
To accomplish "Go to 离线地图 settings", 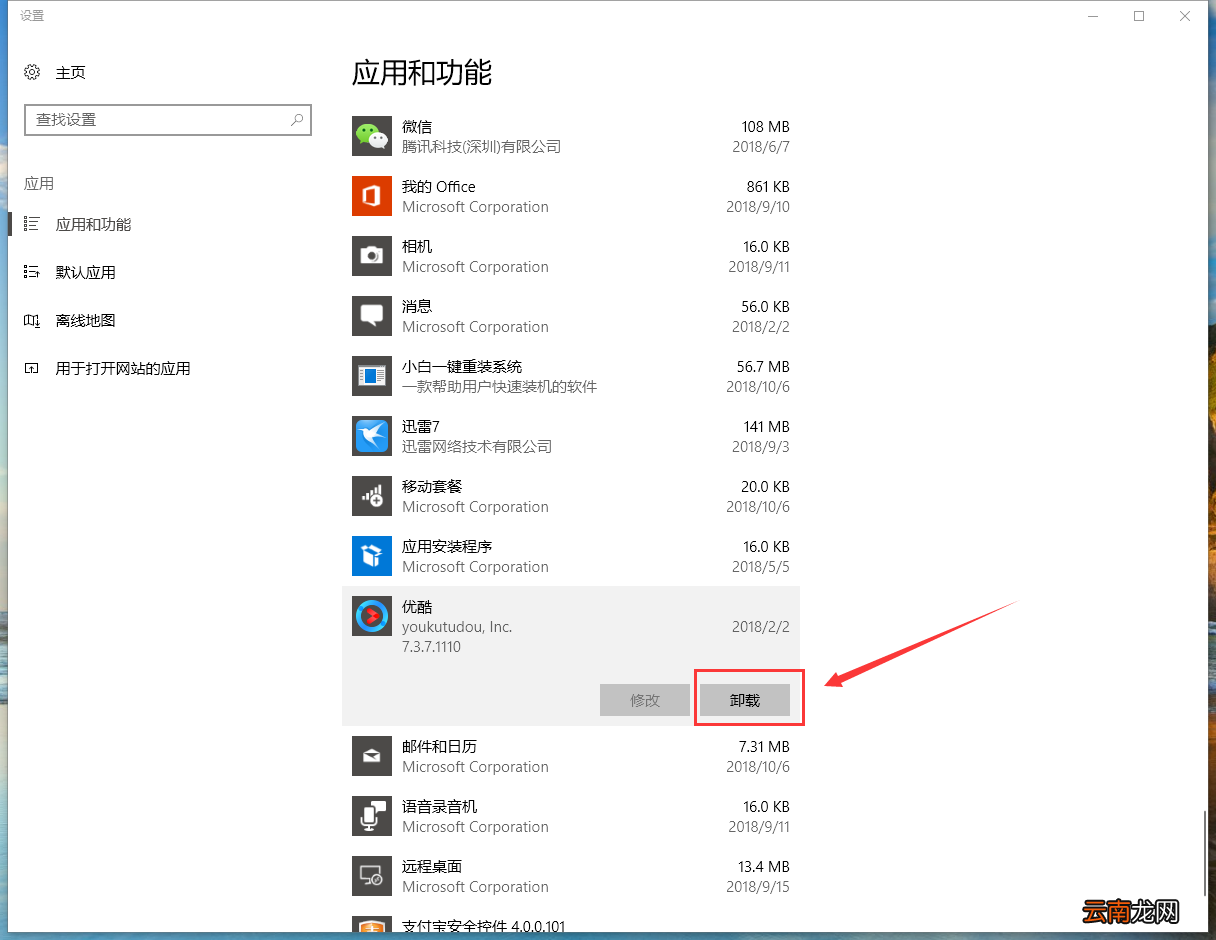I will [86, 320].
